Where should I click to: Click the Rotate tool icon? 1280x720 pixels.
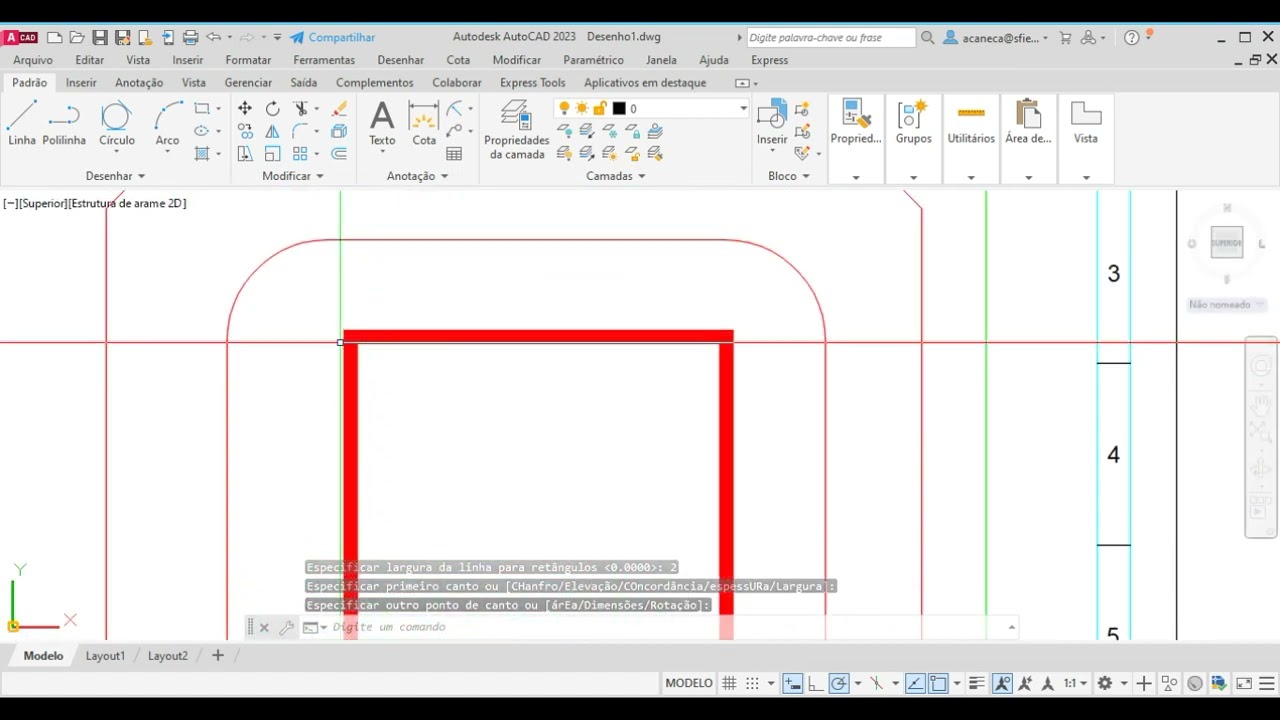(273, 108)
